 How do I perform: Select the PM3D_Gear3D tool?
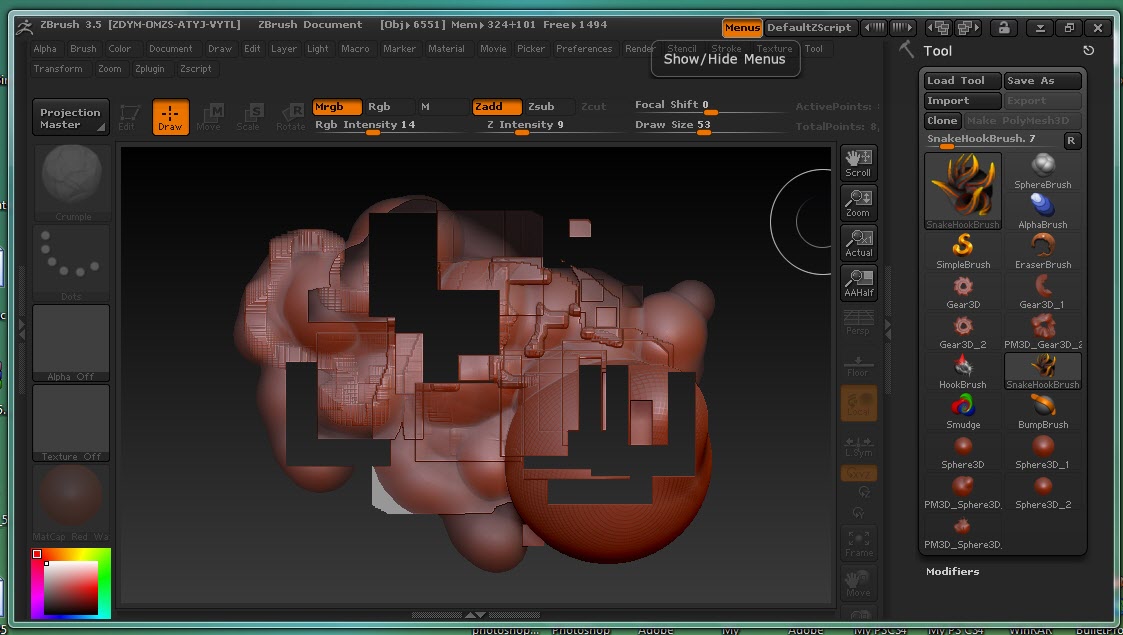pyautogui.click(x=1043, y=332)
